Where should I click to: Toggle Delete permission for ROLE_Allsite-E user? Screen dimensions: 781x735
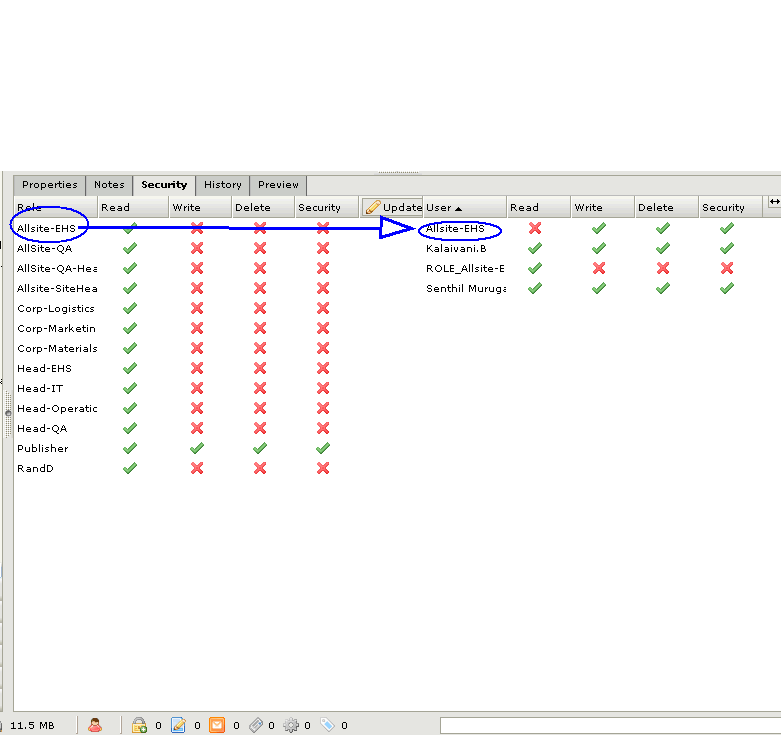663,268
